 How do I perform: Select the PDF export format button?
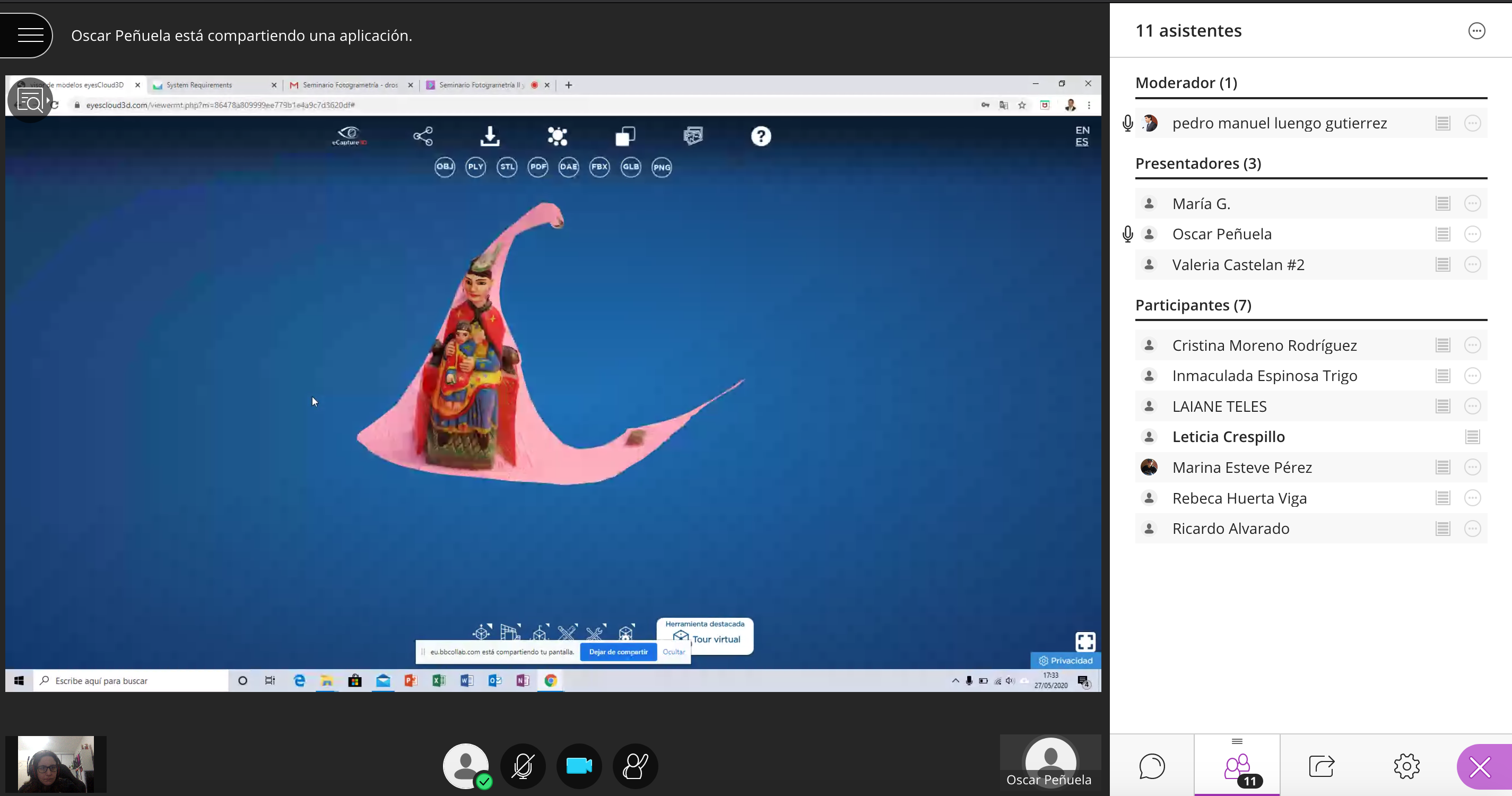coord(537,167)
